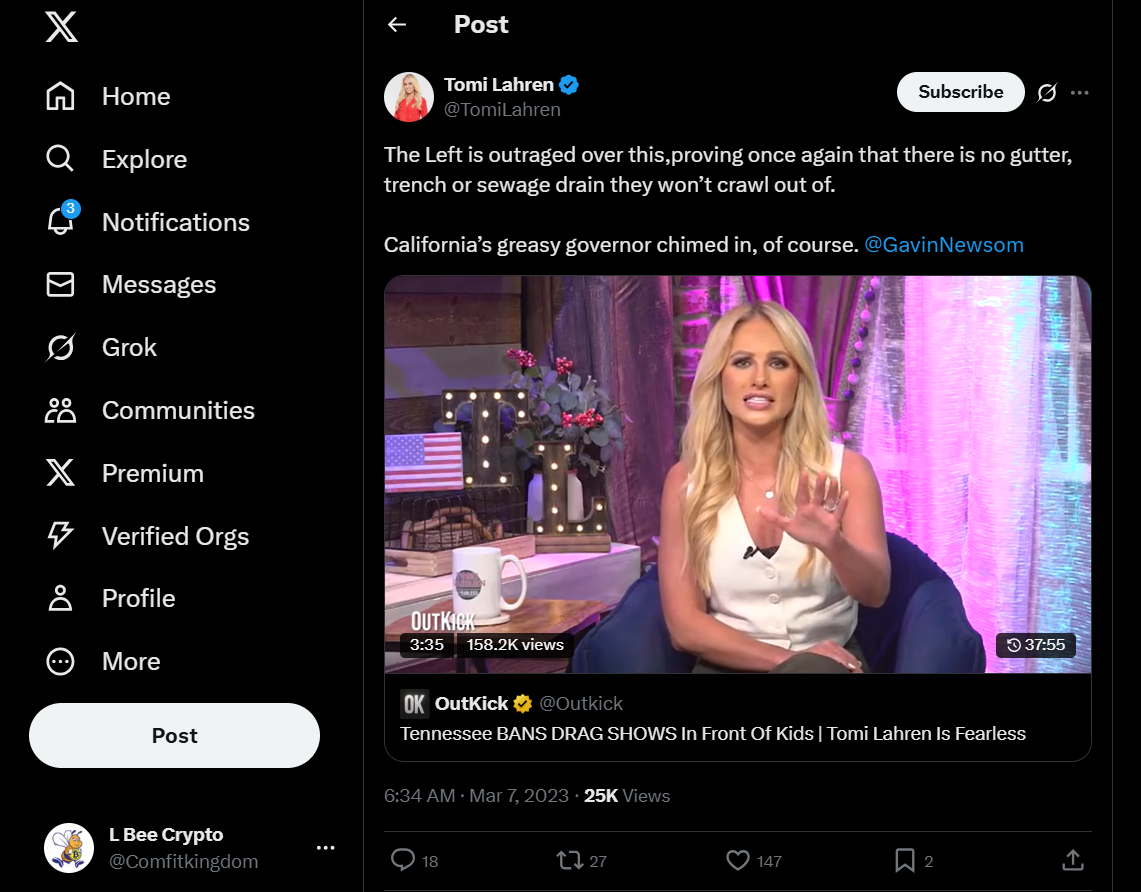Click the X logo icon
The height and width of the screenshot is (892, 1141).
point(61,28)
